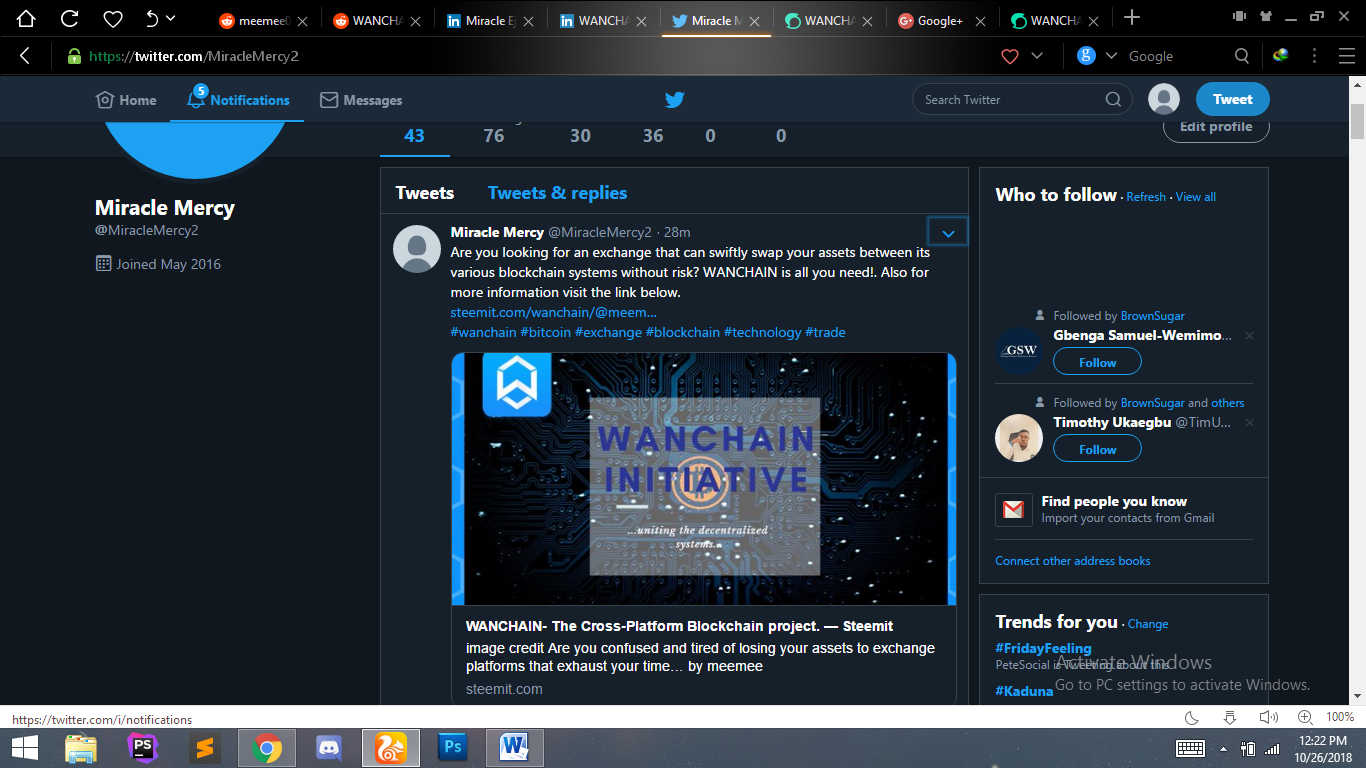
Task: Click the #bitcoin hashtag
Action: [545, 332]
